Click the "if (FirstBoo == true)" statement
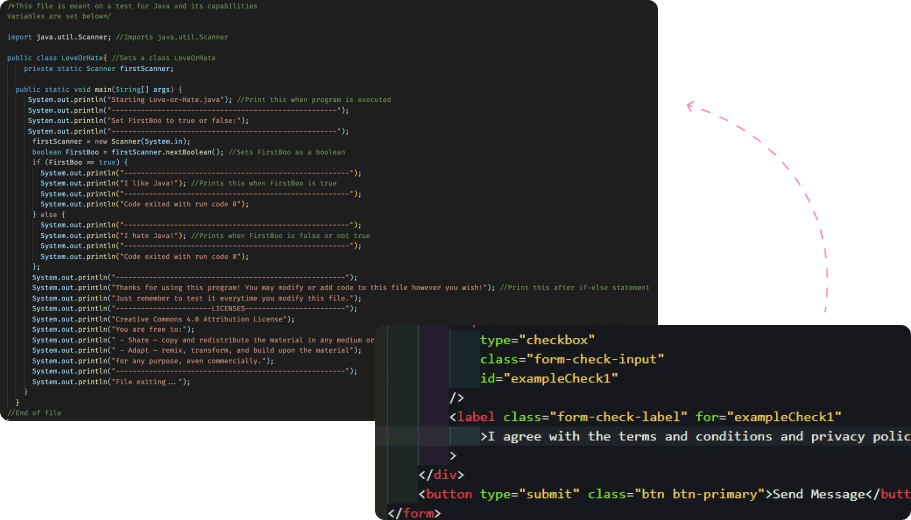Viewport: 911px width, 520px height. pos(80,162)
